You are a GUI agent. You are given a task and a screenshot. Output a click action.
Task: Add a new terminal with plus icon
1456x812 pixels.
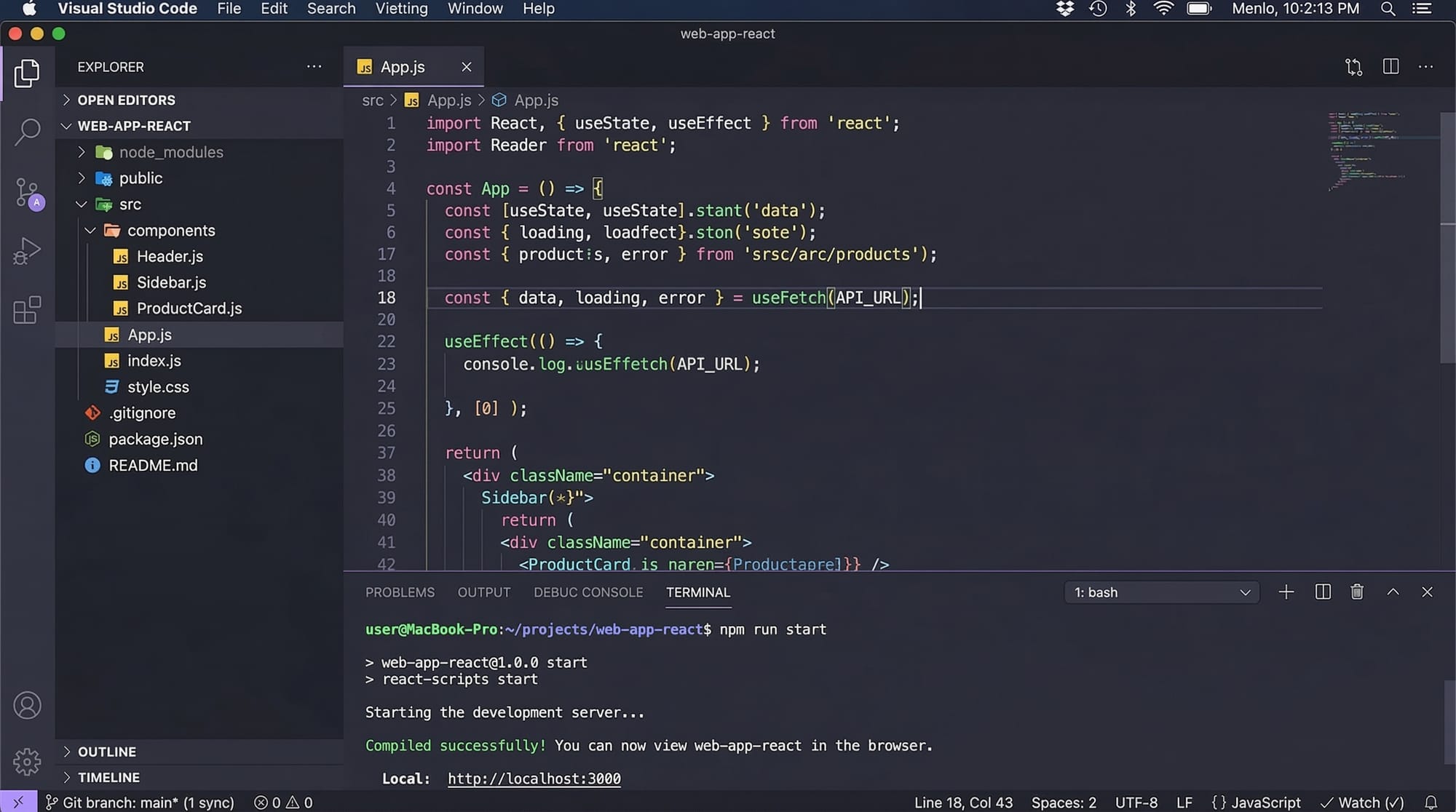click(1286, 592)
